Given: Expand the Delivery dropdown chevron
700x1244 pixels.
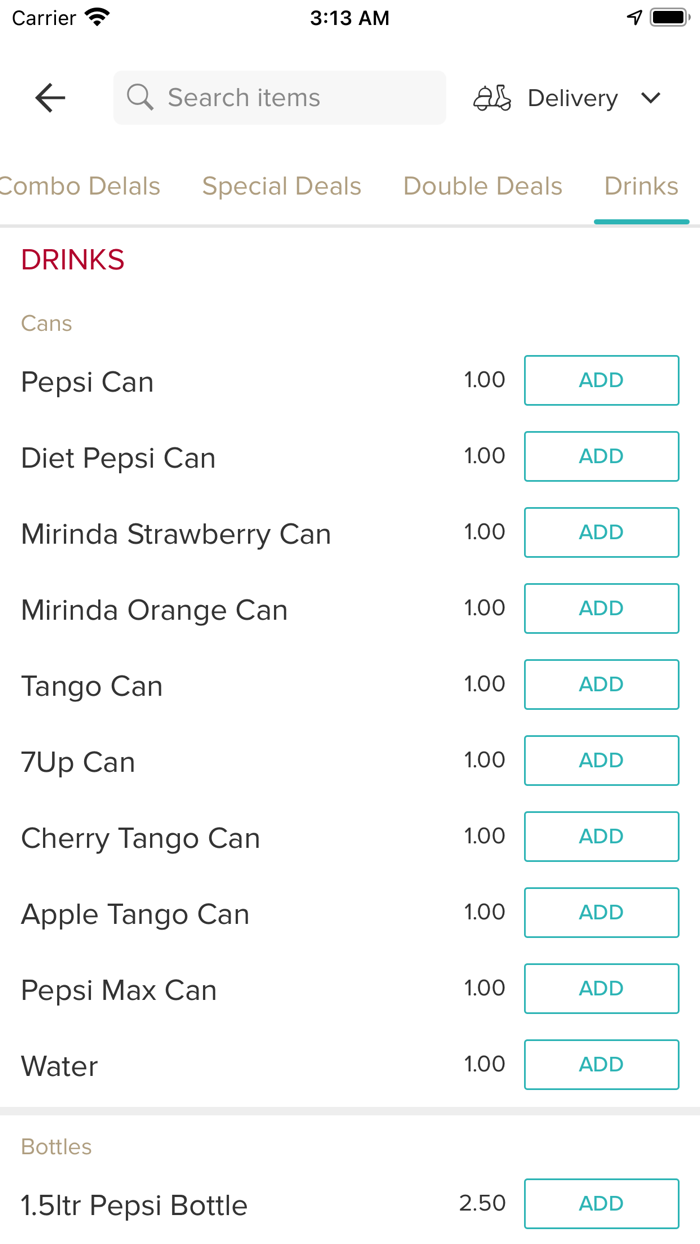Looking at the screenshot, I should coord(651,98).
